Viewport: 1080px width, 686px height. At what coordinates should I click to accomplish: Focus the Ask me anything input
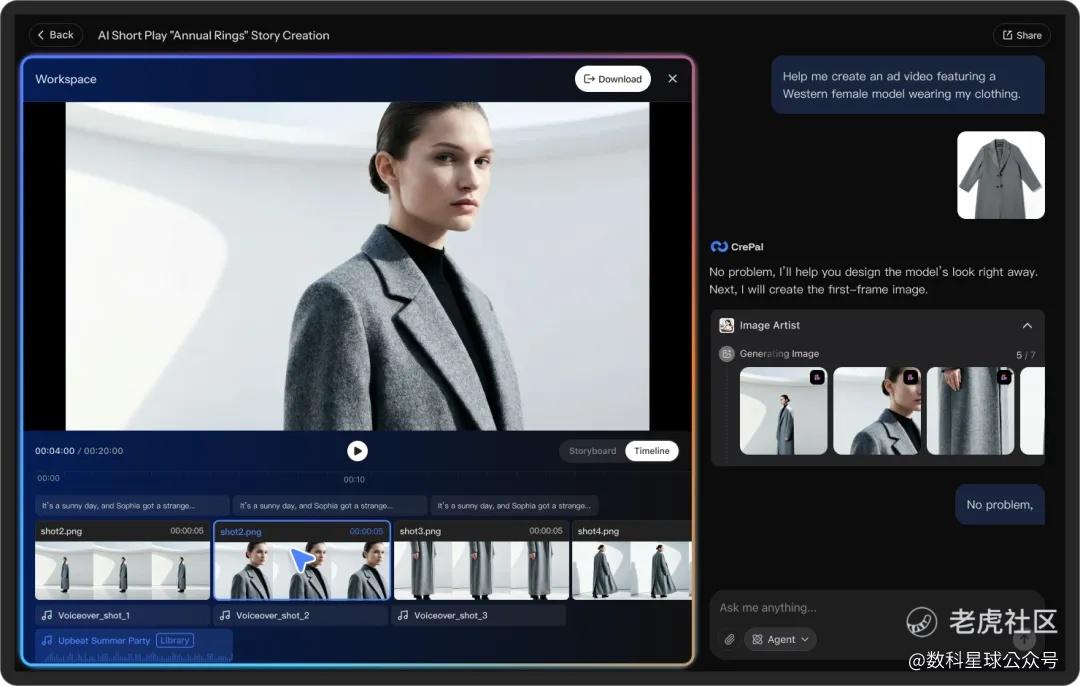pyautogui.click(x=876, y=607)
